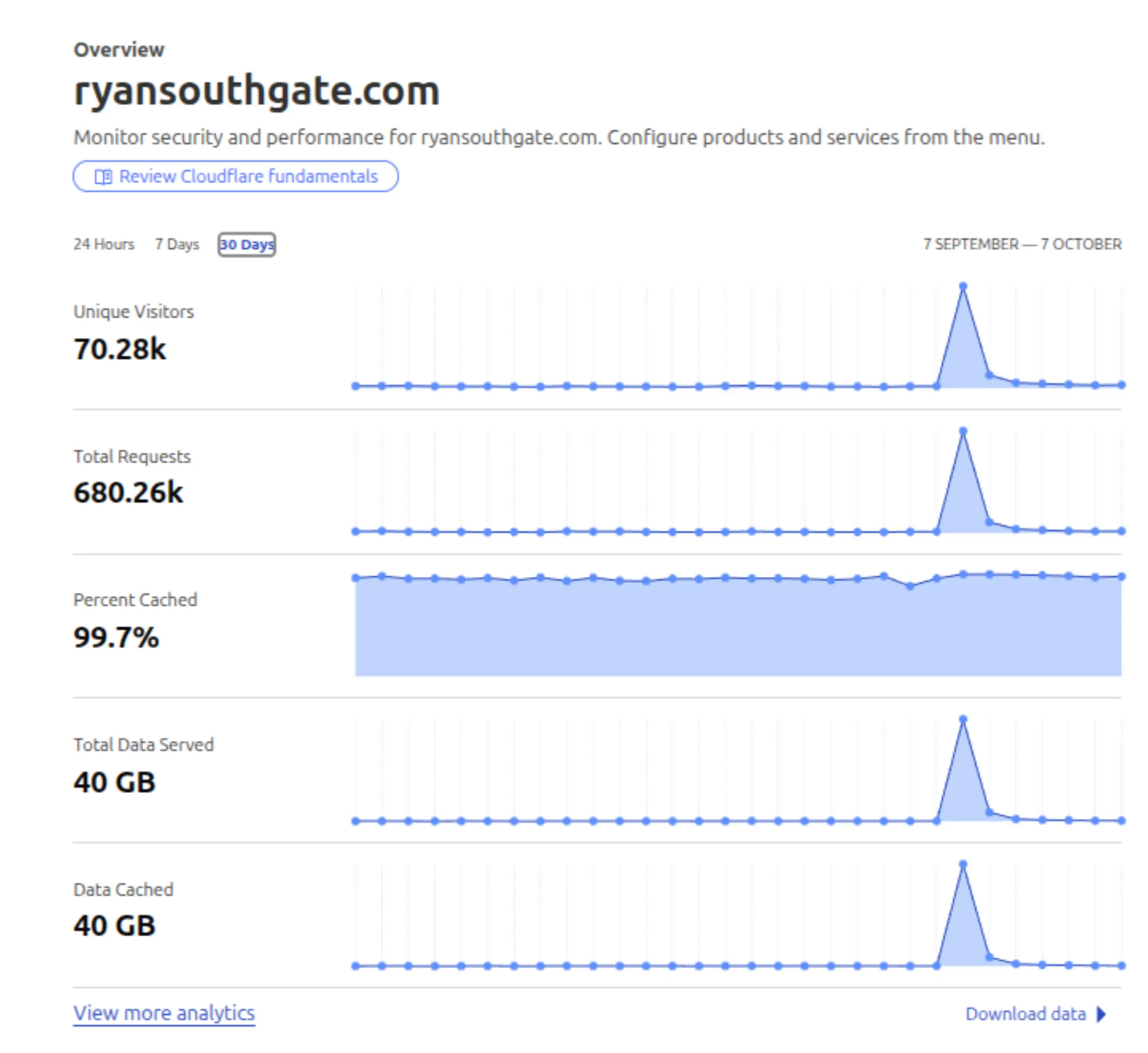
Task: Click the first data point on Unique Visitors chart
Action: 355,386
